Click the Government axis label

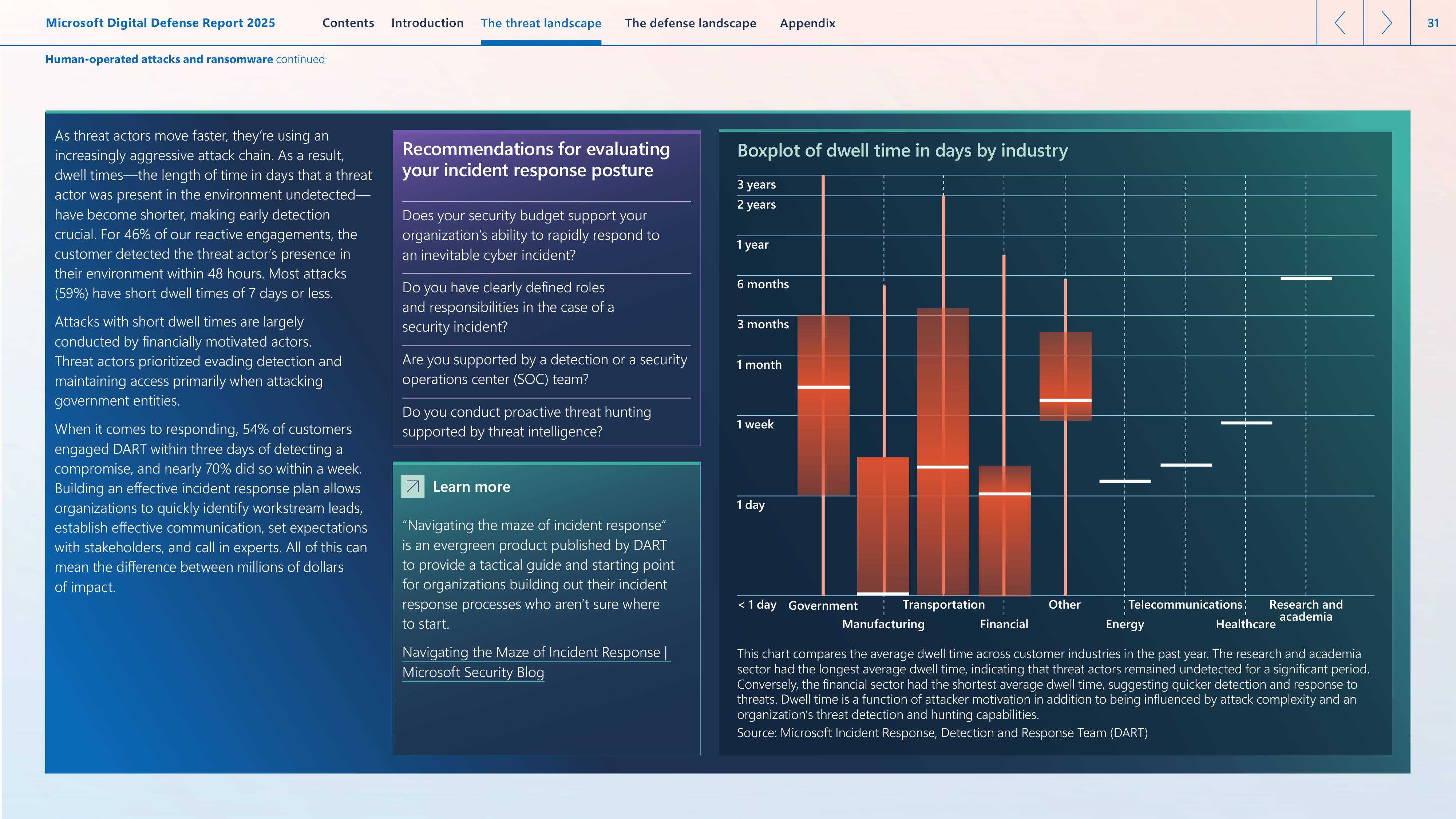tap(823, 605)
